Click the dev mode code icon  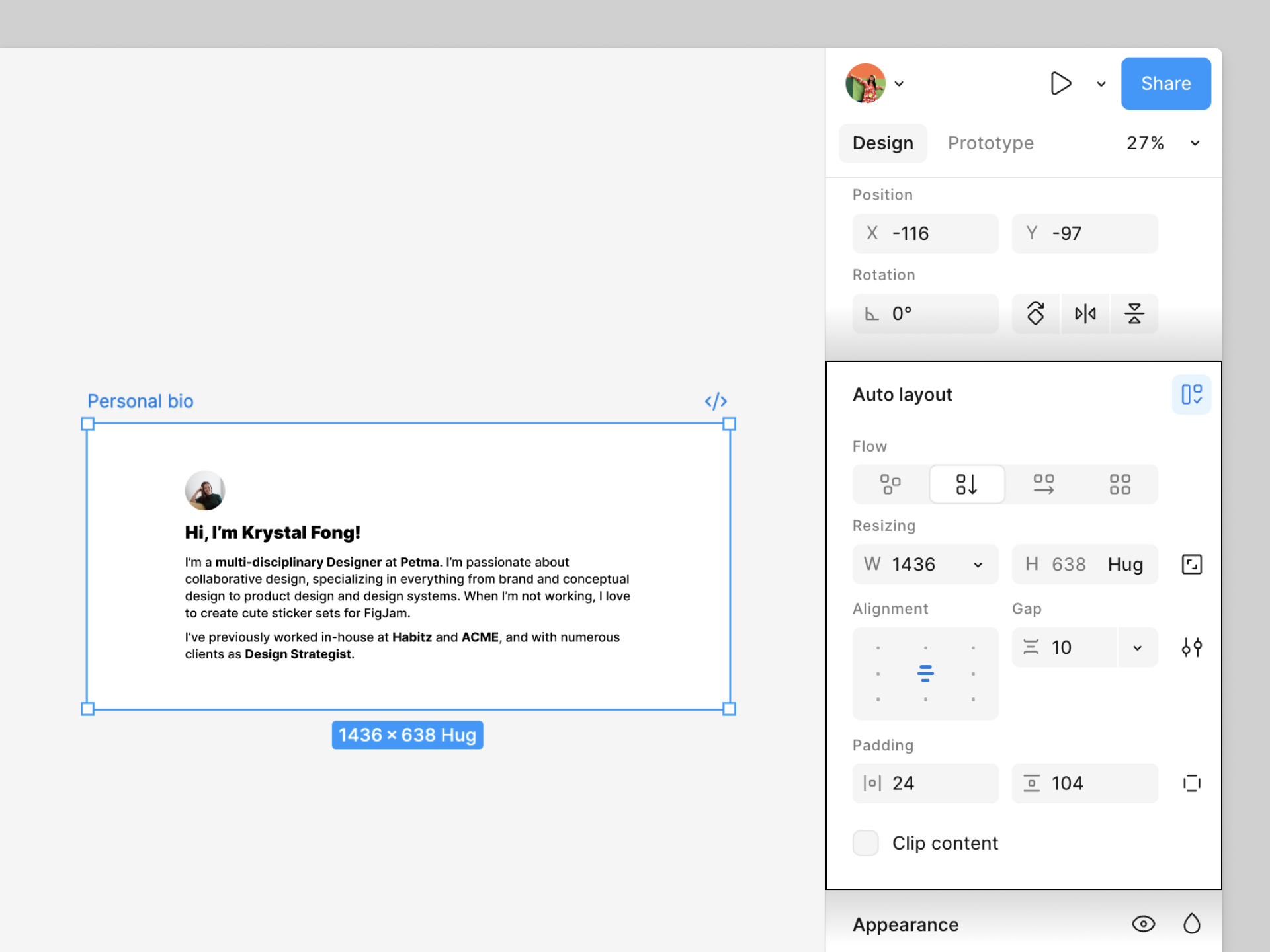(716, 401)
